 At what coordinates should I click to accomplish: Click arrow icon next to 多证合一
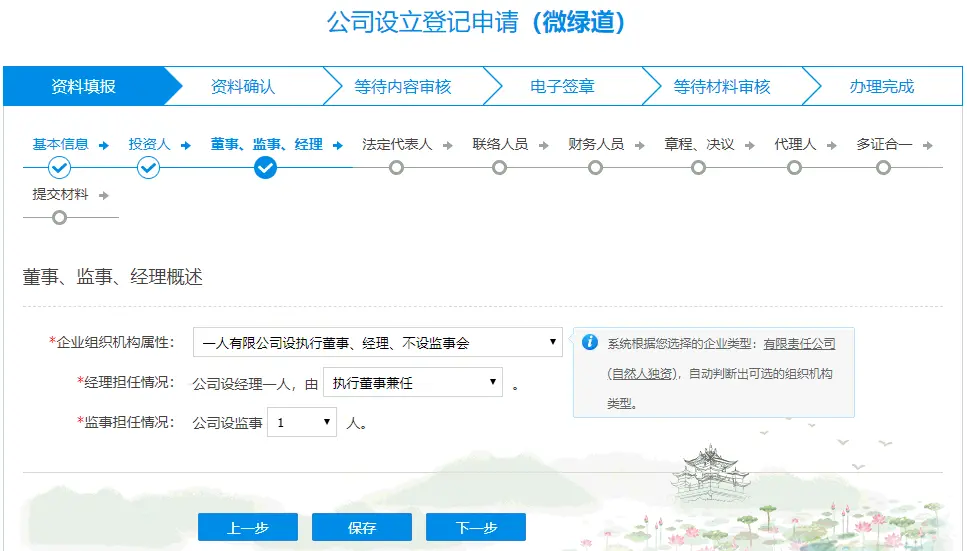coord(928,145)
